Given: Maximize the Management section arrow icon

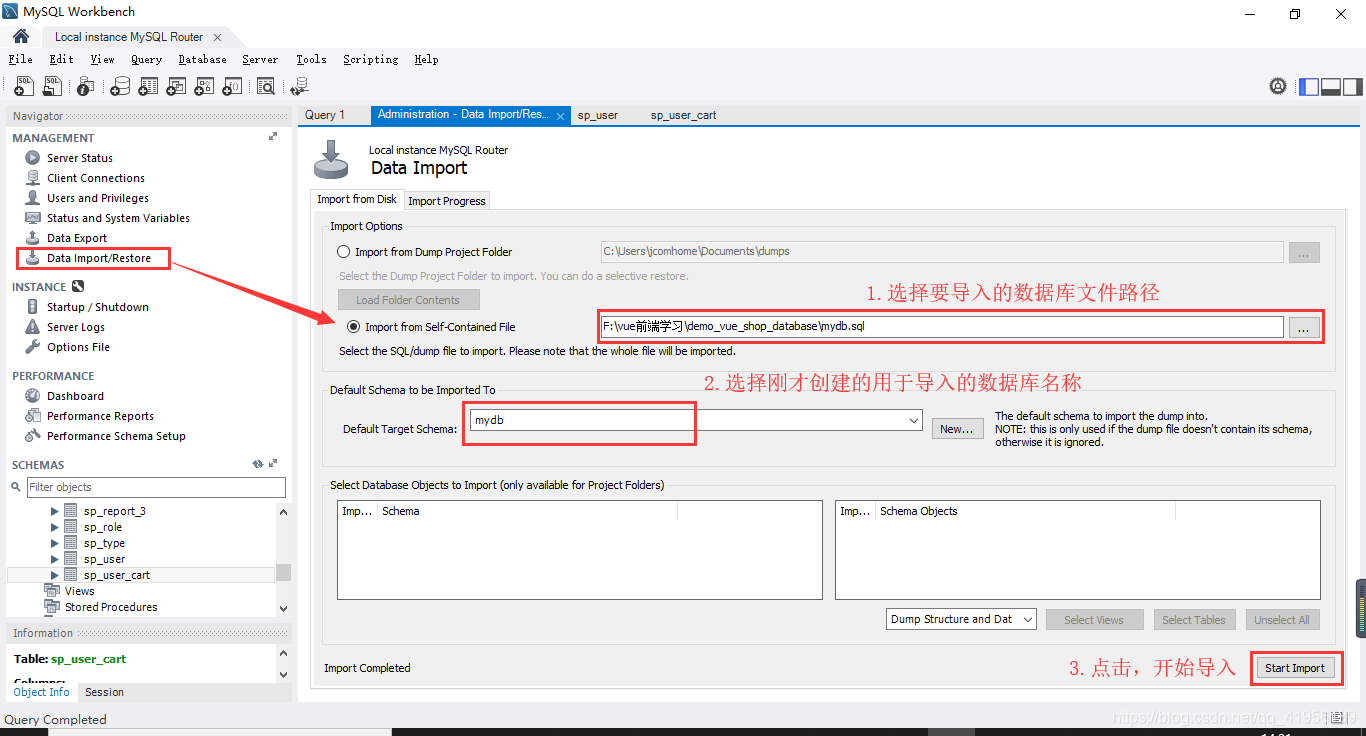Looking at the screenshot, I should (x=273, y=137).
